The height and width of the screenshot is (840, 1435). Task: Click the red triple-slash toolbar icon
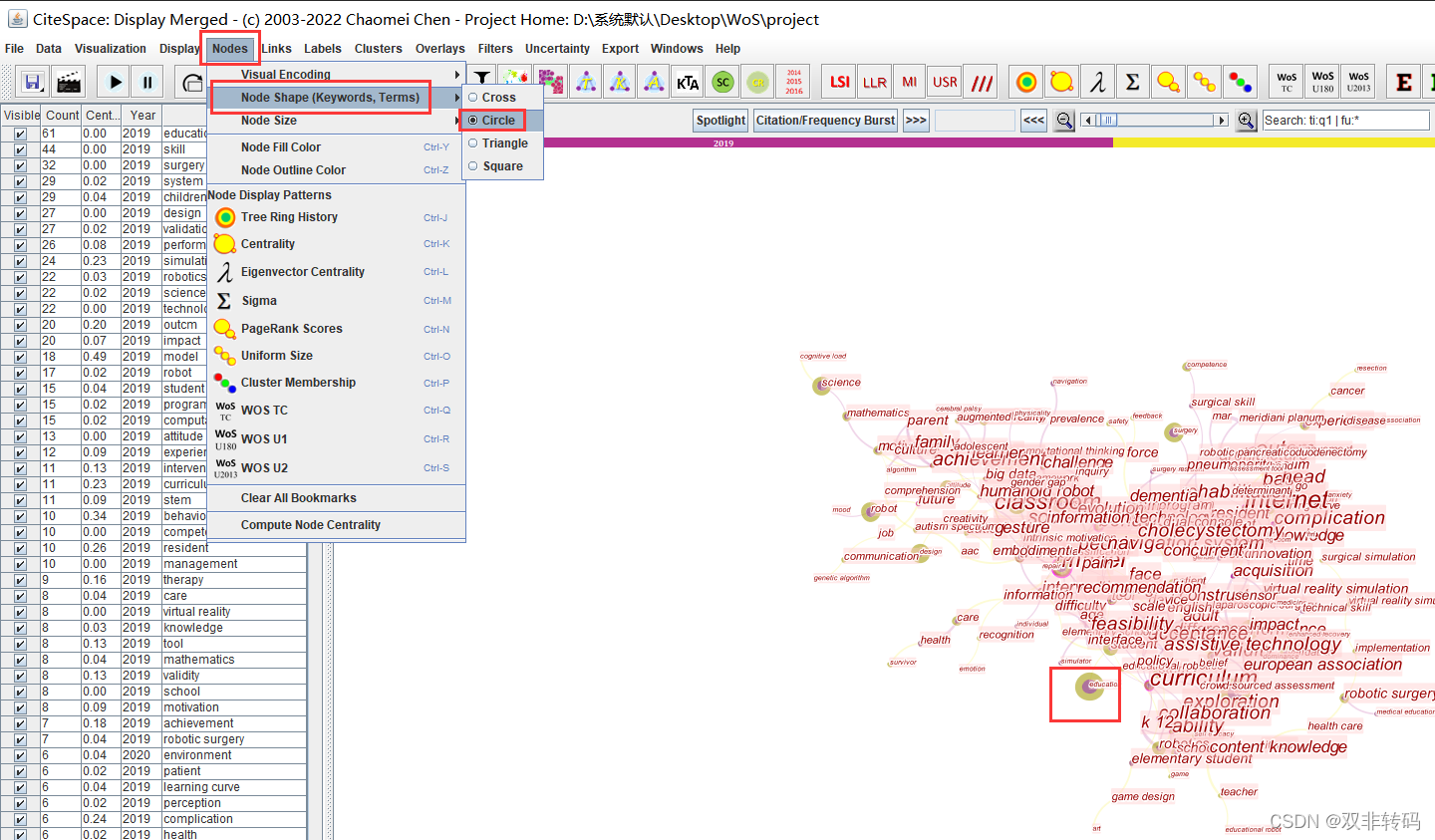(983, 82)
